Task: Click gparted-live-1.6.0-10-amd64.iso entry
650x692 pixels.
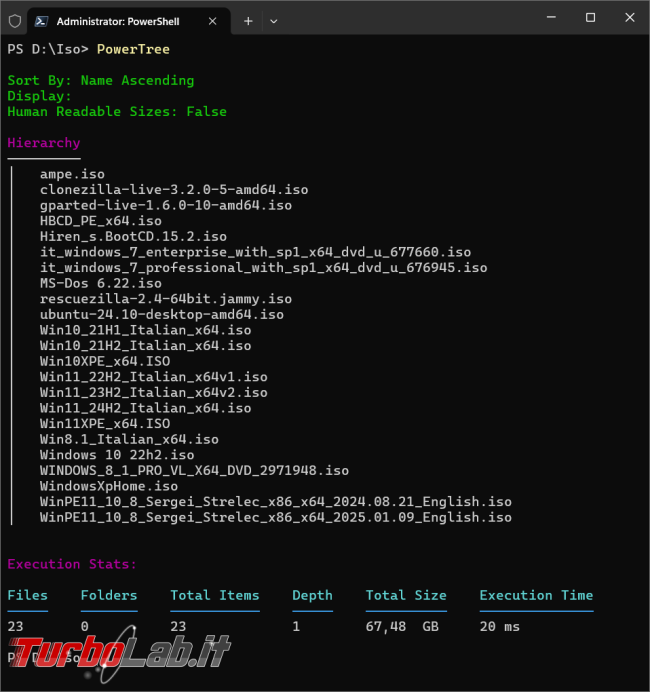Action: click(x=166, y=205)
